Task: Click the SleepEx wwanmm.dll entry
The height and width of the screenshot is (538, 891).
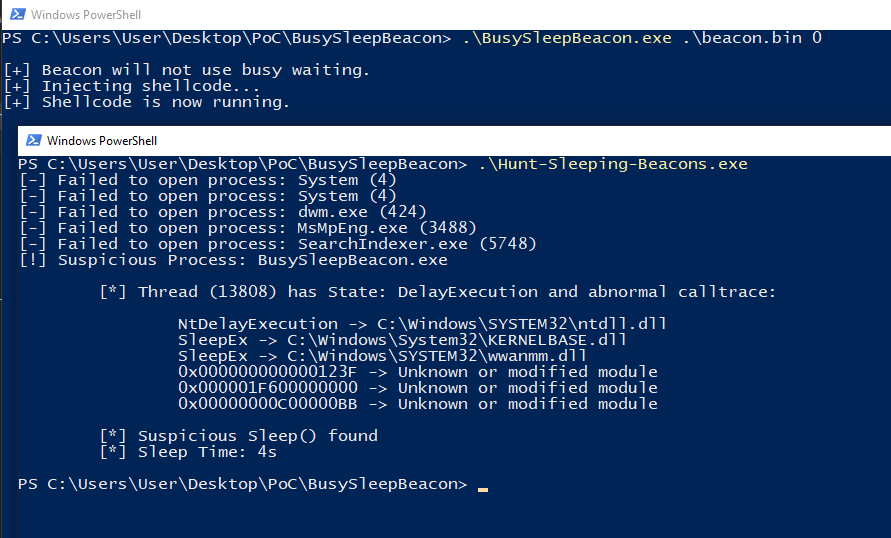Action: (382, 356)
